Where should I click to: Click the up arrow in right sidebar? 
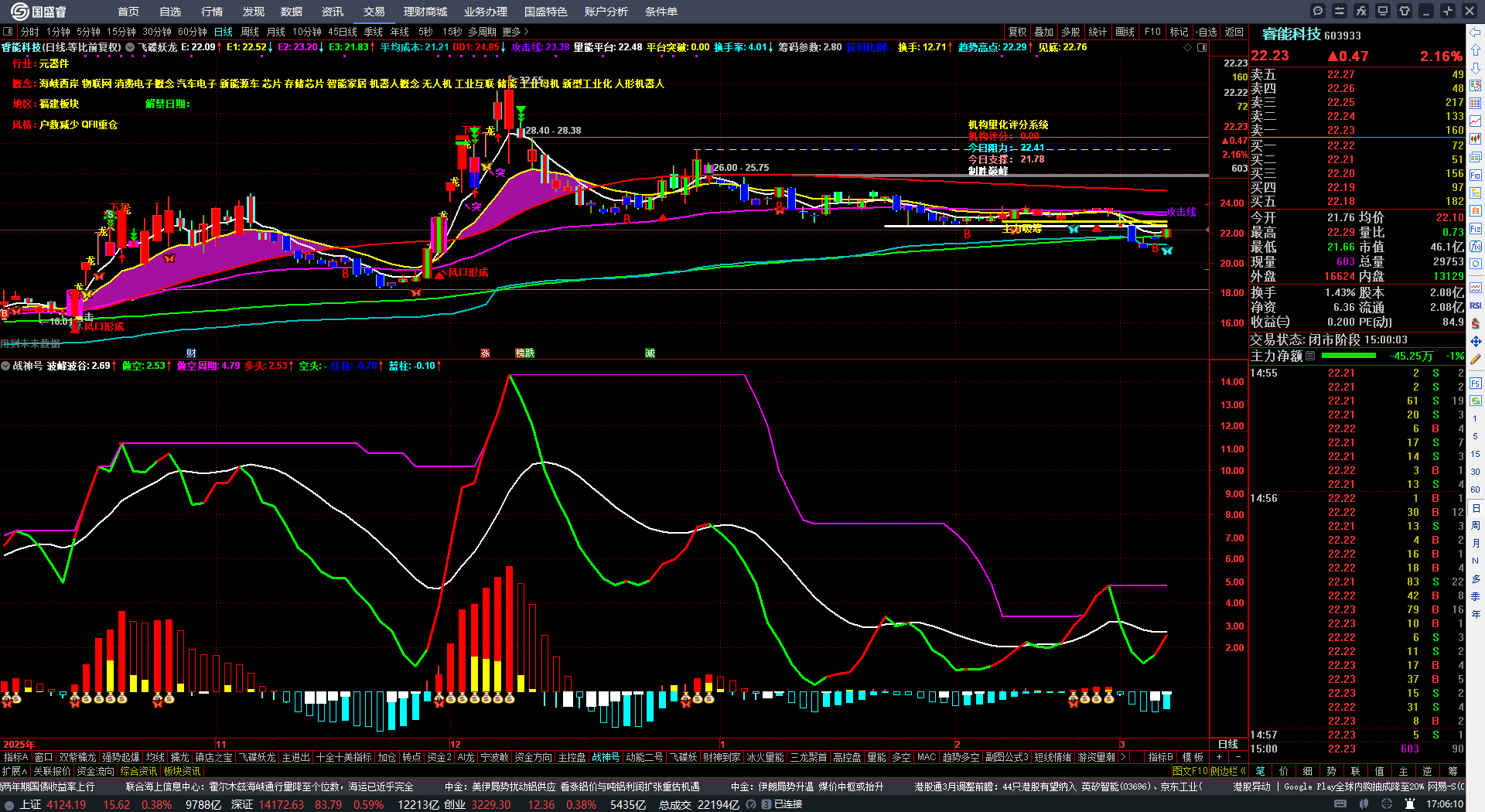pos(1476,50)
